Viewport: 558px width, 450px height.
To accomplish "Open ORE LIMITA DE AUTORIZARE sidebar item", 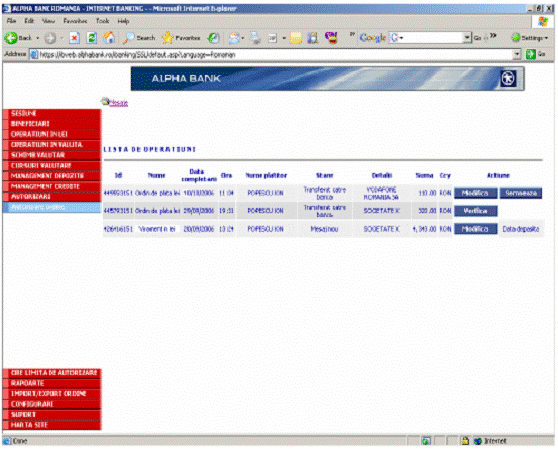I will 52,373.
